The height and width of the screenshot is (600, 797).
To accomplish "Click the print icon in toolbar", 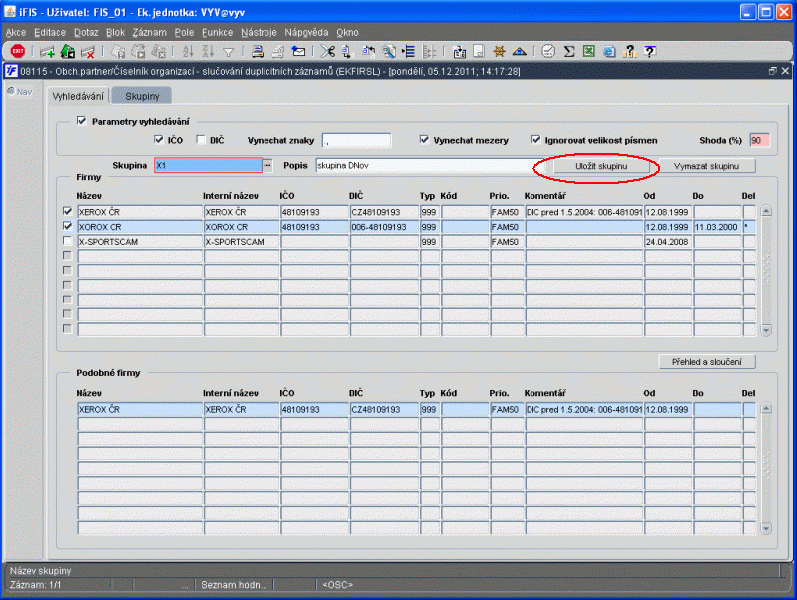I will tap(258, 51).
